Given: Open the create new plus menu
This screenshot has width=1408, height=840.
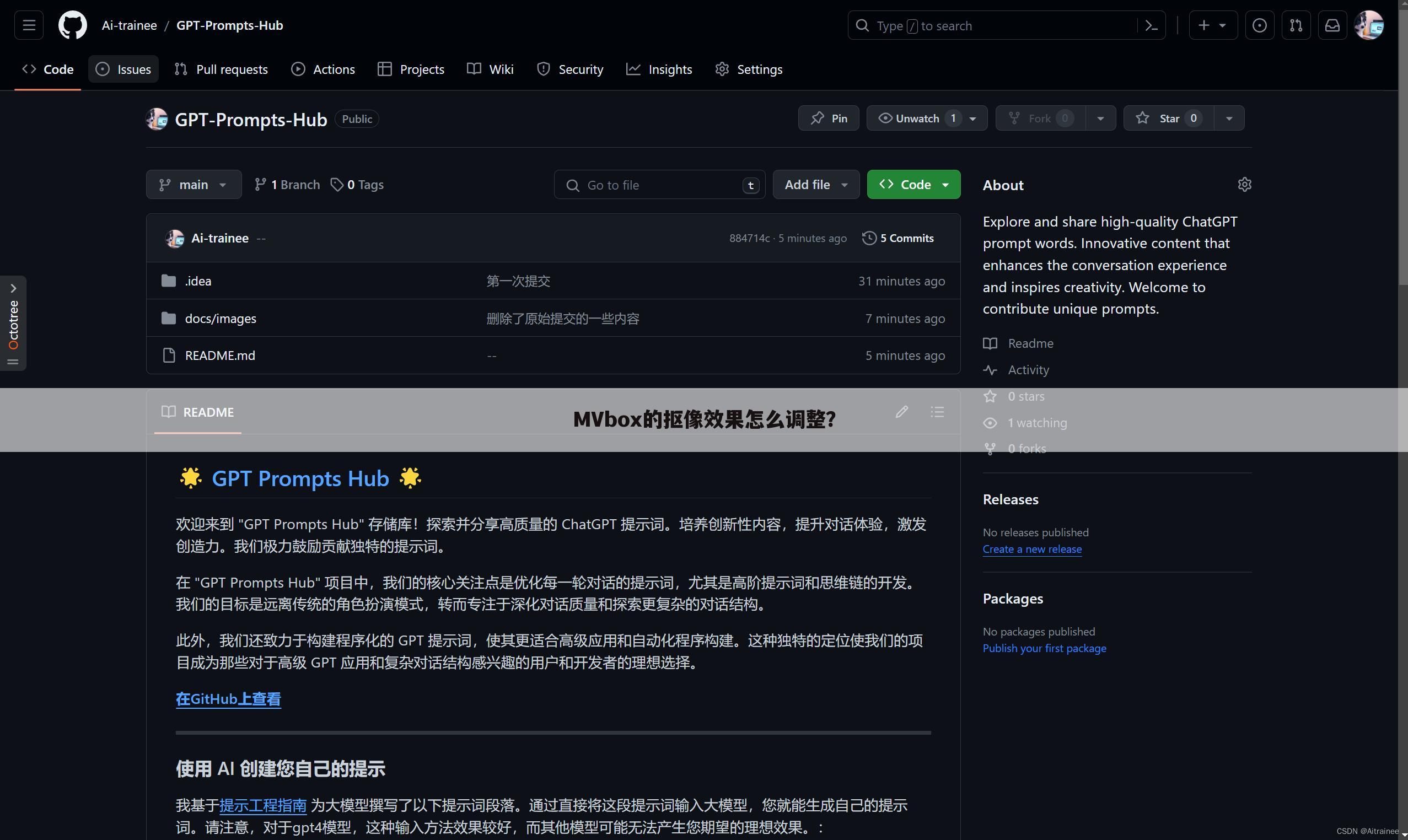Looking at the screenshot, I should pyautogui.click(x=1213, y=25).
